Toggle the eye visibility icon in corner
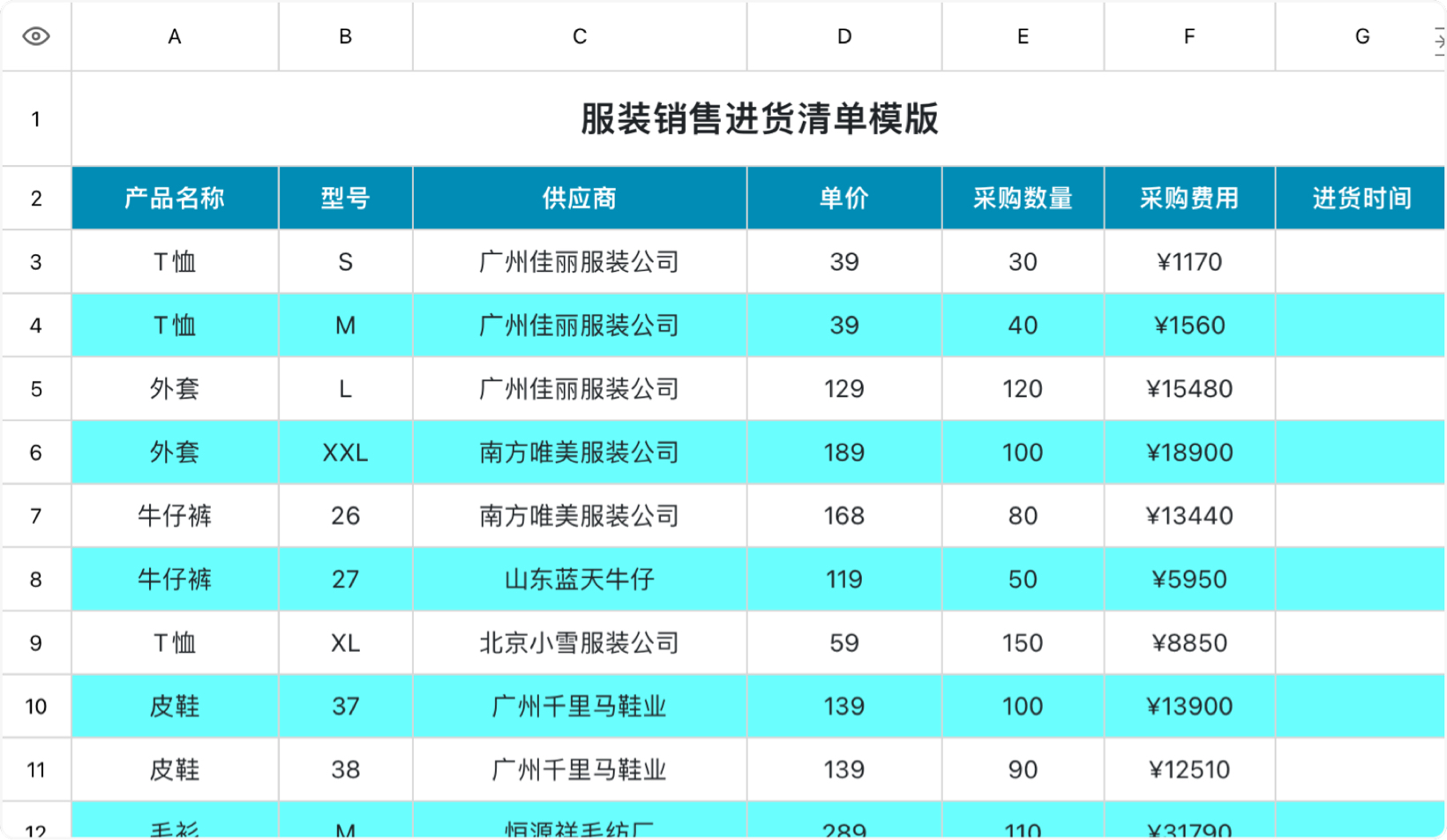The width and height of the screenshot is (1447, 840). coord(36,36)
